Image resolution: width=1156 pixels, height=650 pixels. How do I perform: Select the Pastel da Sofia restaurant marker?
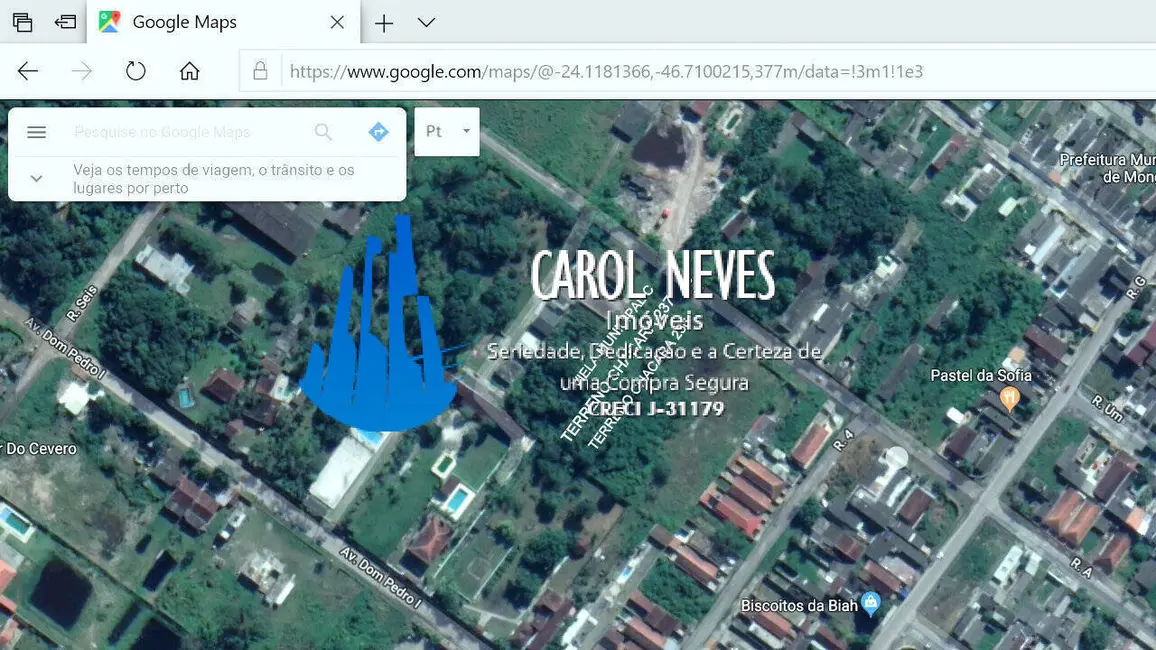(1010, 397)
